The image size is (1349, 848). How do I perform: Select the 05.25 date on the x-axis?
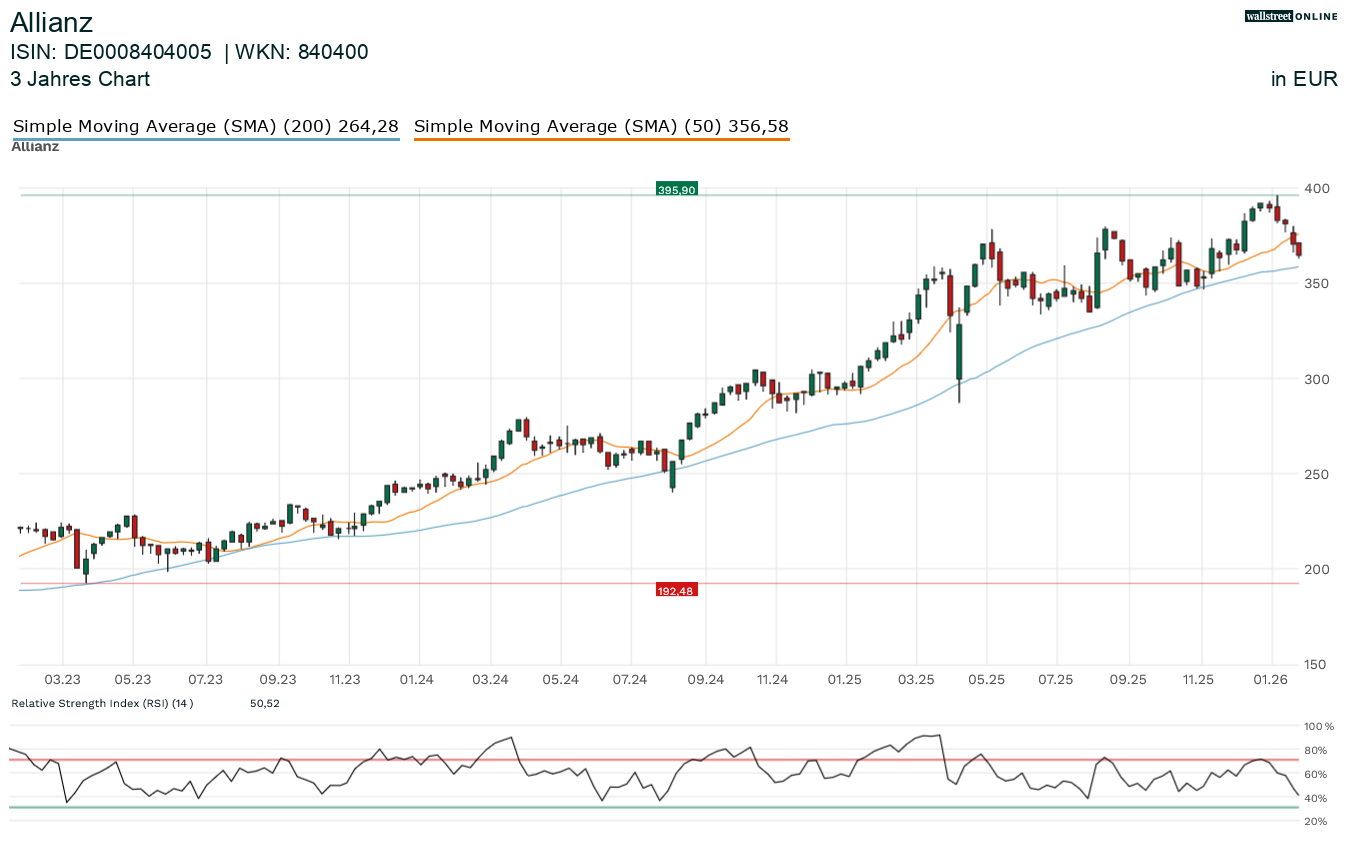(x=986, y=680)
